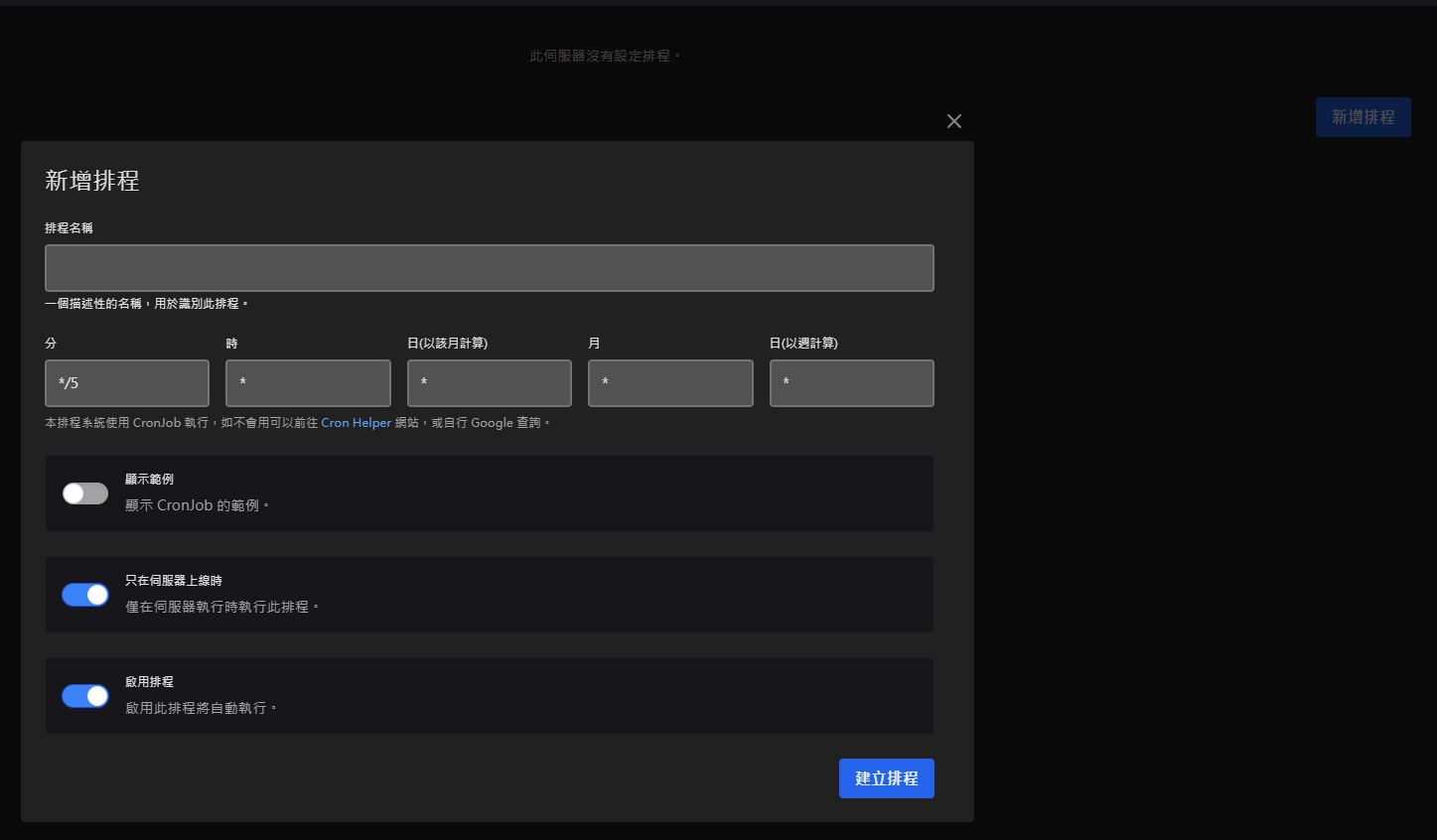Click the 顯示 CronJob 的範例 description text
Screen dimensions: 1437x840
pos(197,505)
